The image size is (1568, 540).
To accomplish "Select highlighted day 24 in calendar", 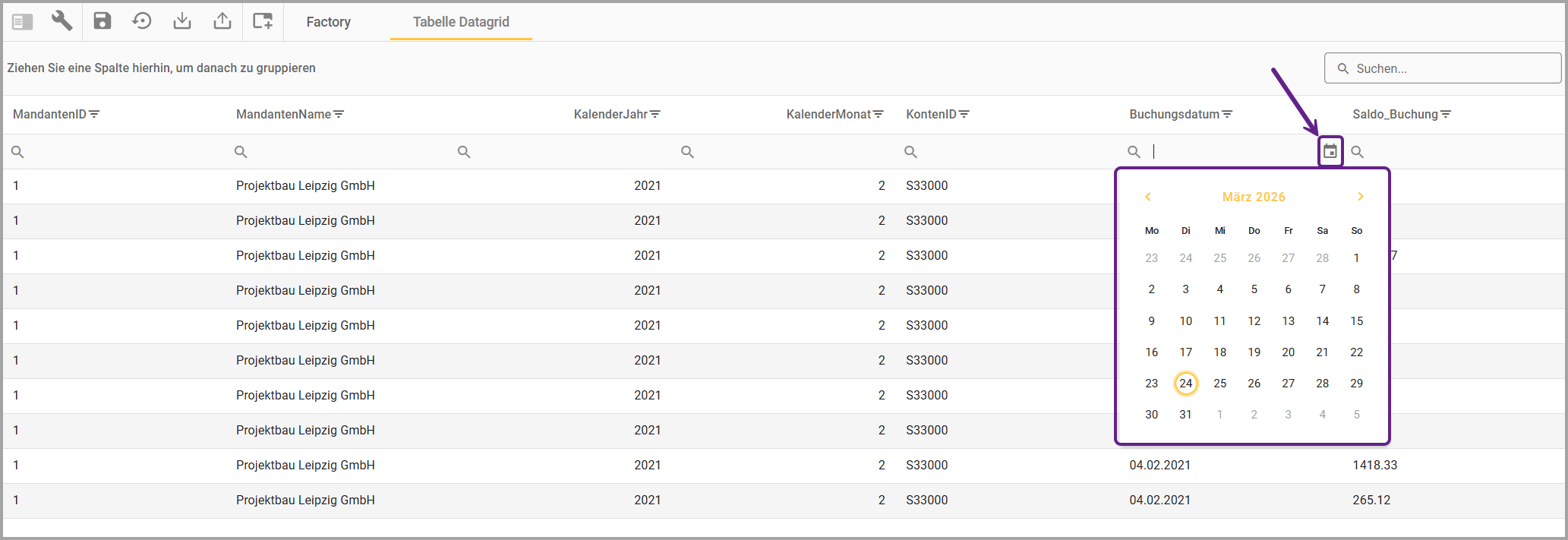I will click(1185, 384).
